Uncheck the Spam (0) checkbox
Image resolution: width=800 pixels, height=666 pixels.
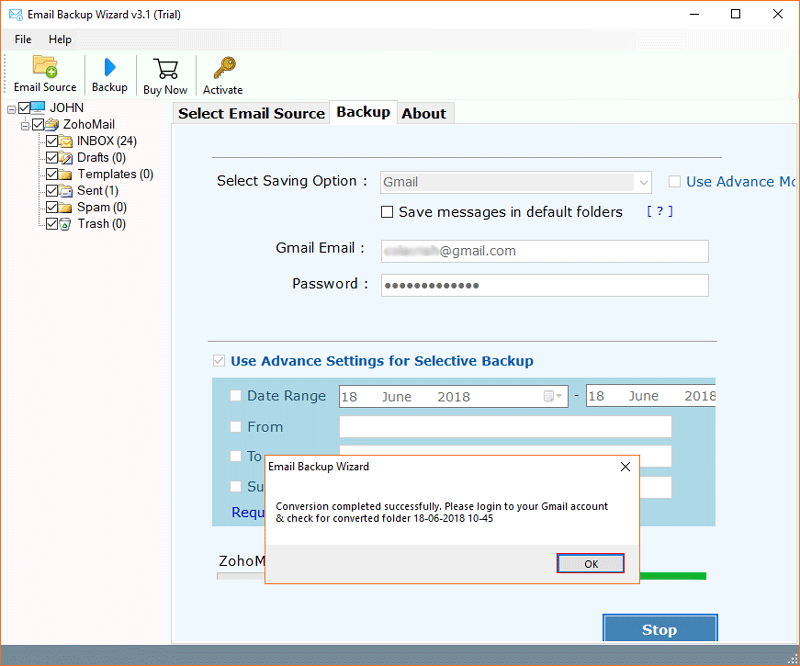point(52,207)
